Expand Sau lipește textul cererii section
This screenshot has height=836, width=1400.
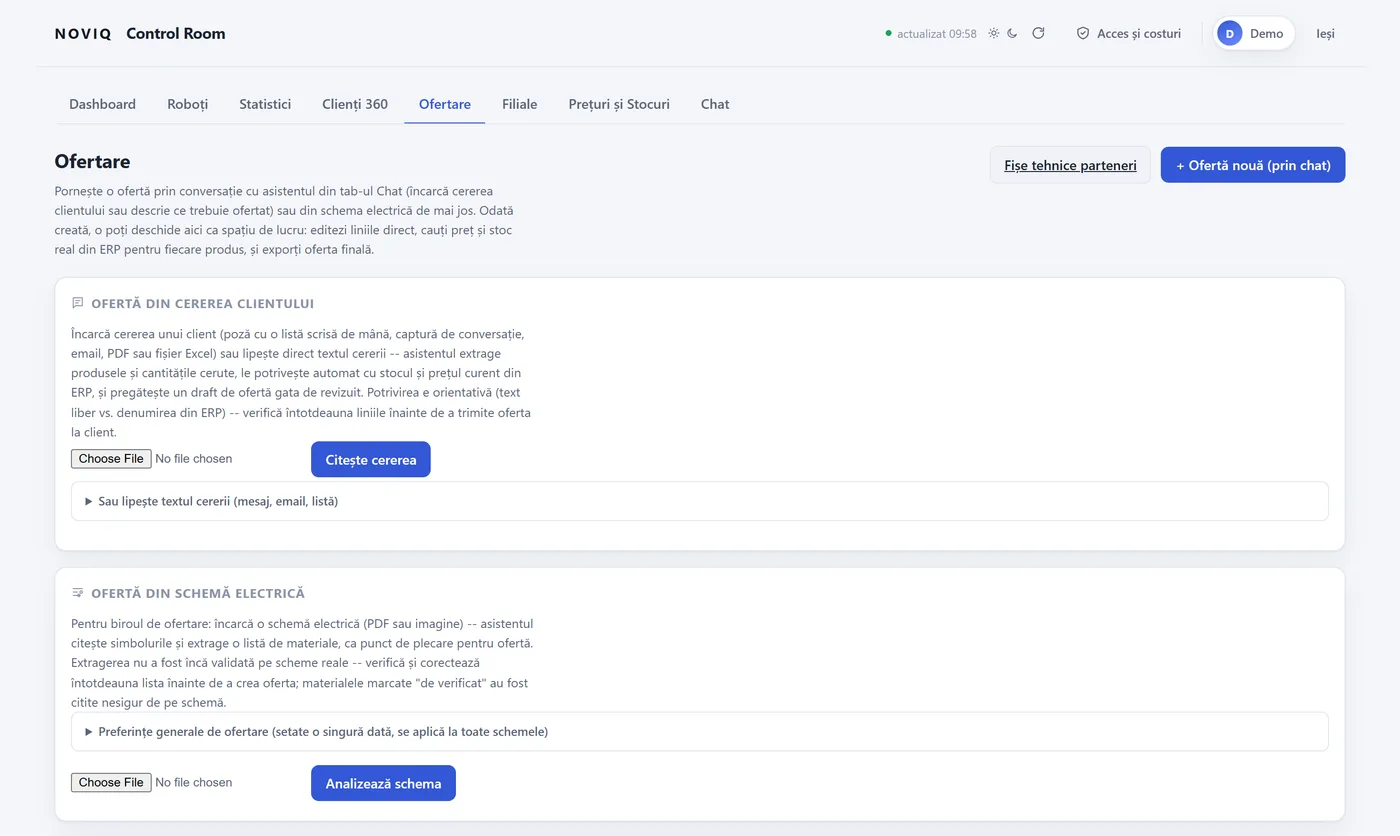[x=700, y=501]
